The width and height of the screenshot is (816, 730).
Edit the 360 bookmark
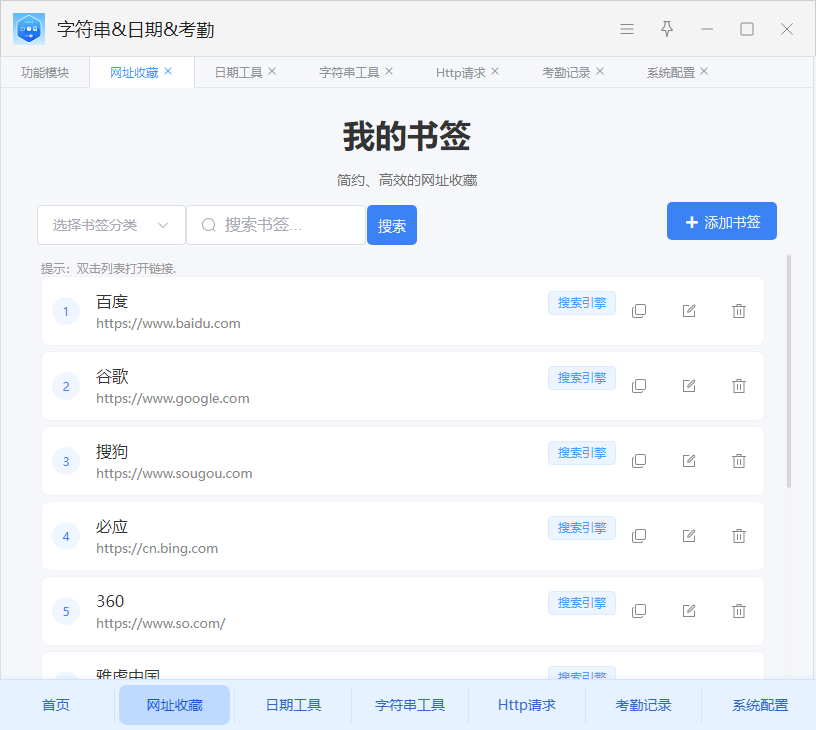[x=688, y=611]
